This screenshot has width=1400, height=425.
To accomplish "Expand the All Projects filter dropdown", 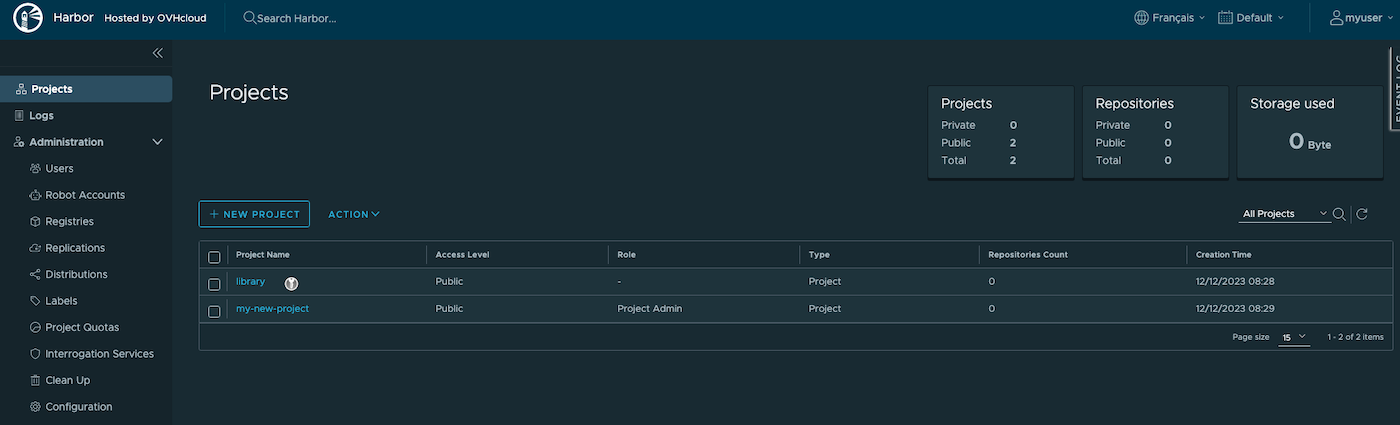I will click(x=1284, y=214).
